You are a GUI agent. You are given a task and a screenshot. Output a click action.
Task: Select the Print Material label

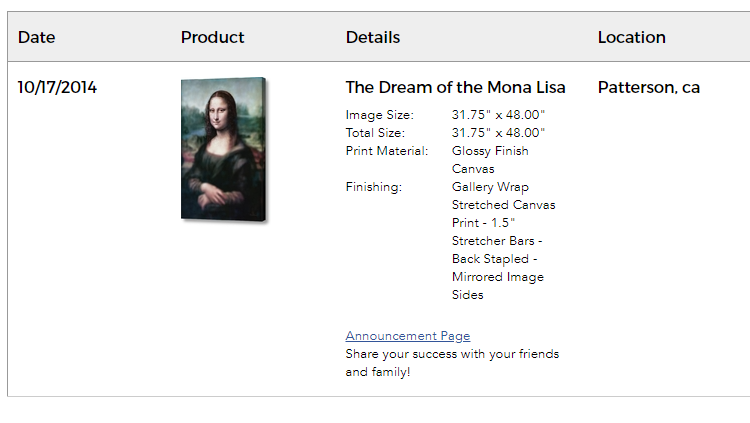coord(387,151)
